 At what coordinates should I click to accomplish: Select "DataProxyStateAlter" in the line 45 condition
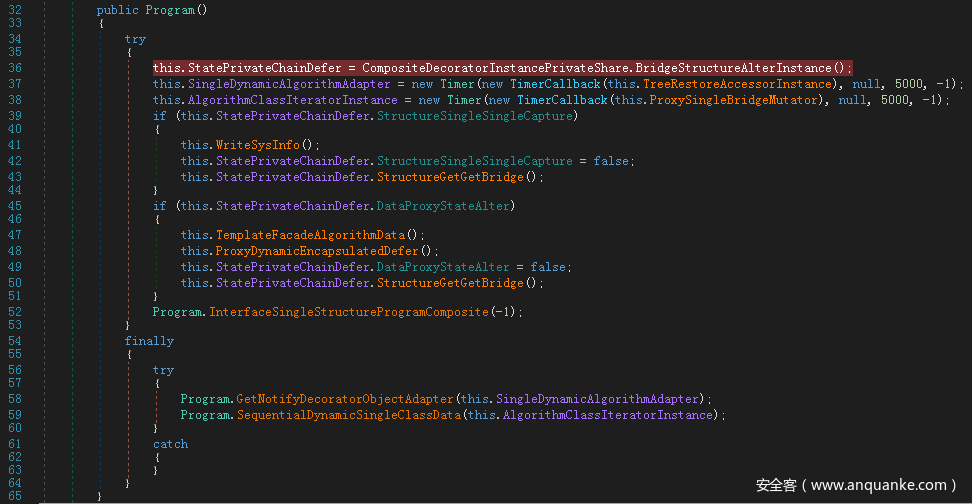pos(443,206)
